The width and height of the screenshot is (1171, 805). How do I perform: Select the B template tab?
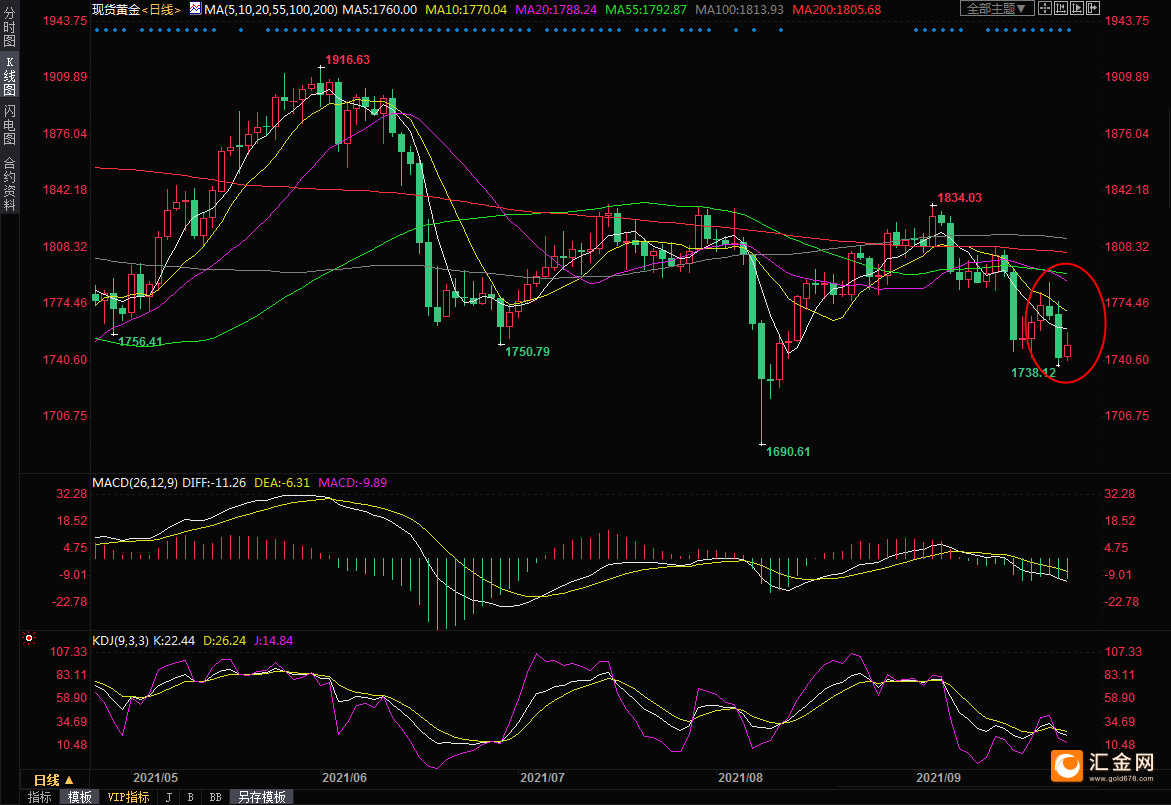click(x=190, y=798)
